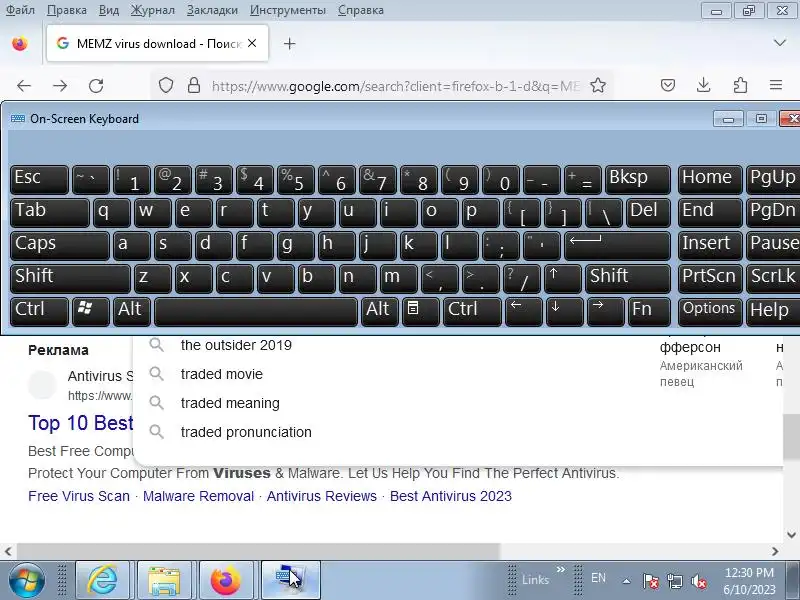This screenshot has height=600, width=800.
Task: Click the padlock site security icon
Action: [x=194, y=85]
